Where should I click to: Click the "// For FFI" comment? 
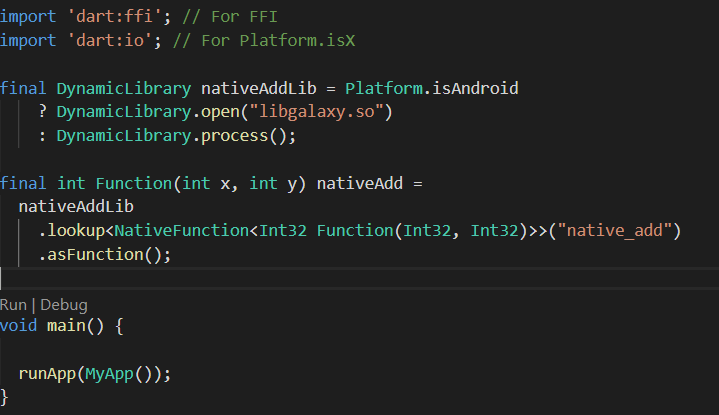230,17
